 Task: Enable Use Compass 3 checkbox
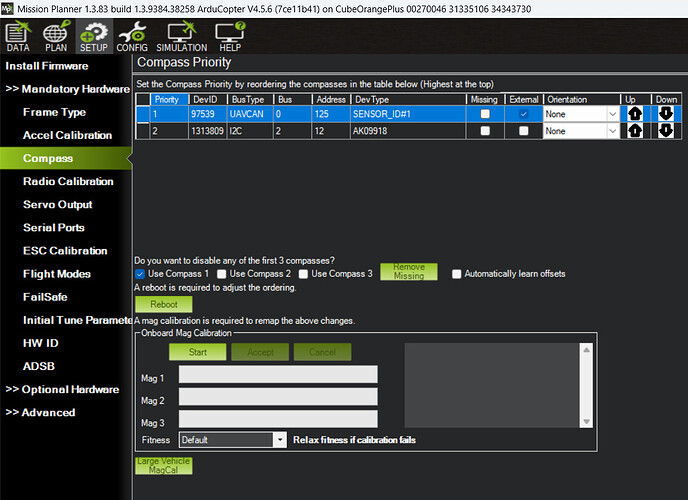[x=303, y=274]
